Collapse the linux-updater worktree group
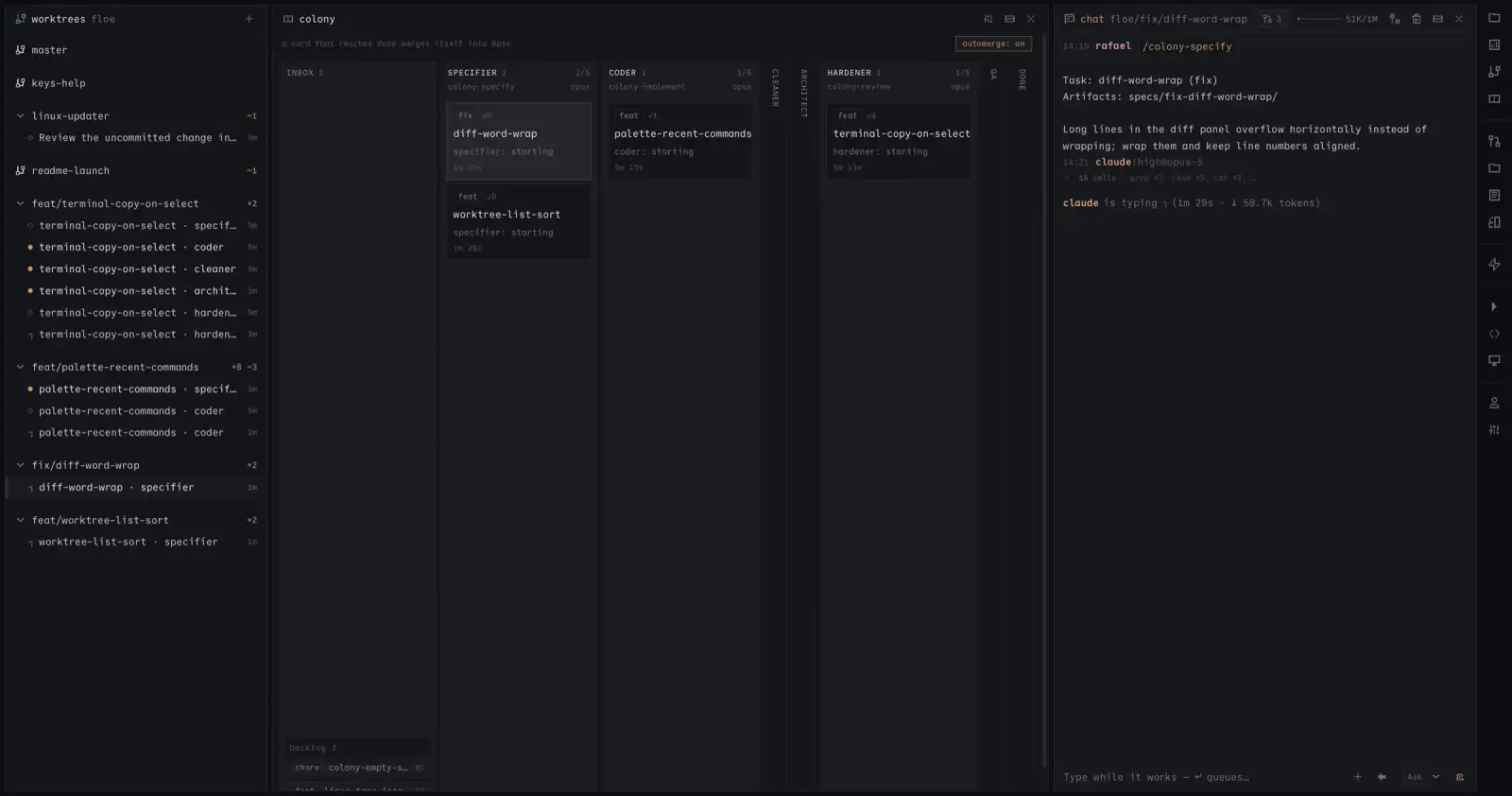The width and height of the screenshot is (1512, 796). click(21, 116)
